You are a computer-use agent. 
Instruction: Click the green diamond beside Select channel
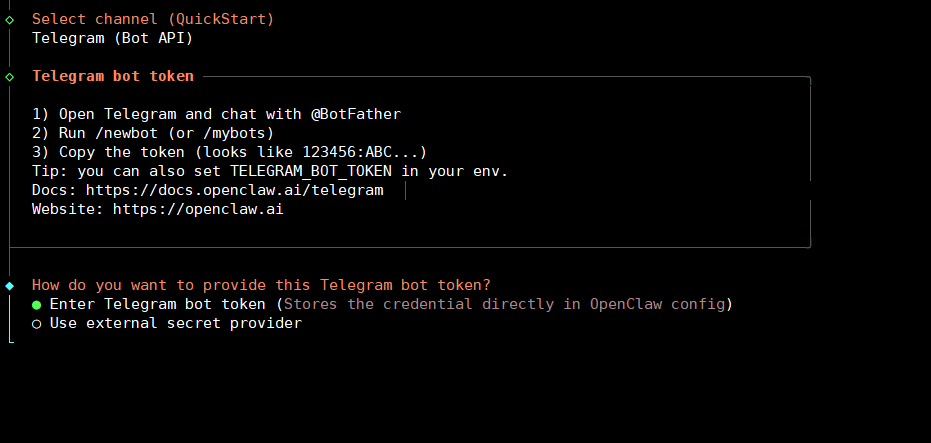click(x=9, y=19)
